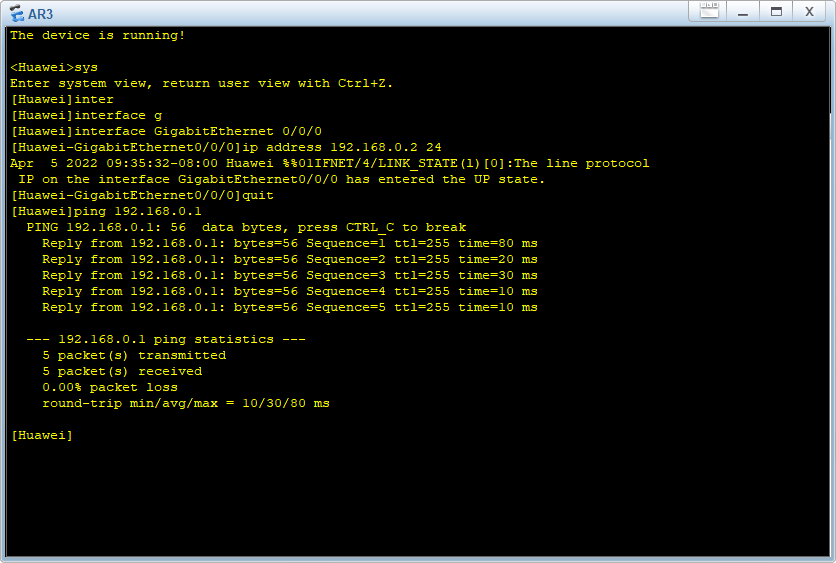Click the '[Huawei]interface g' line
The width and height of the screenshot is (836, 563).
tap(86, 116)
